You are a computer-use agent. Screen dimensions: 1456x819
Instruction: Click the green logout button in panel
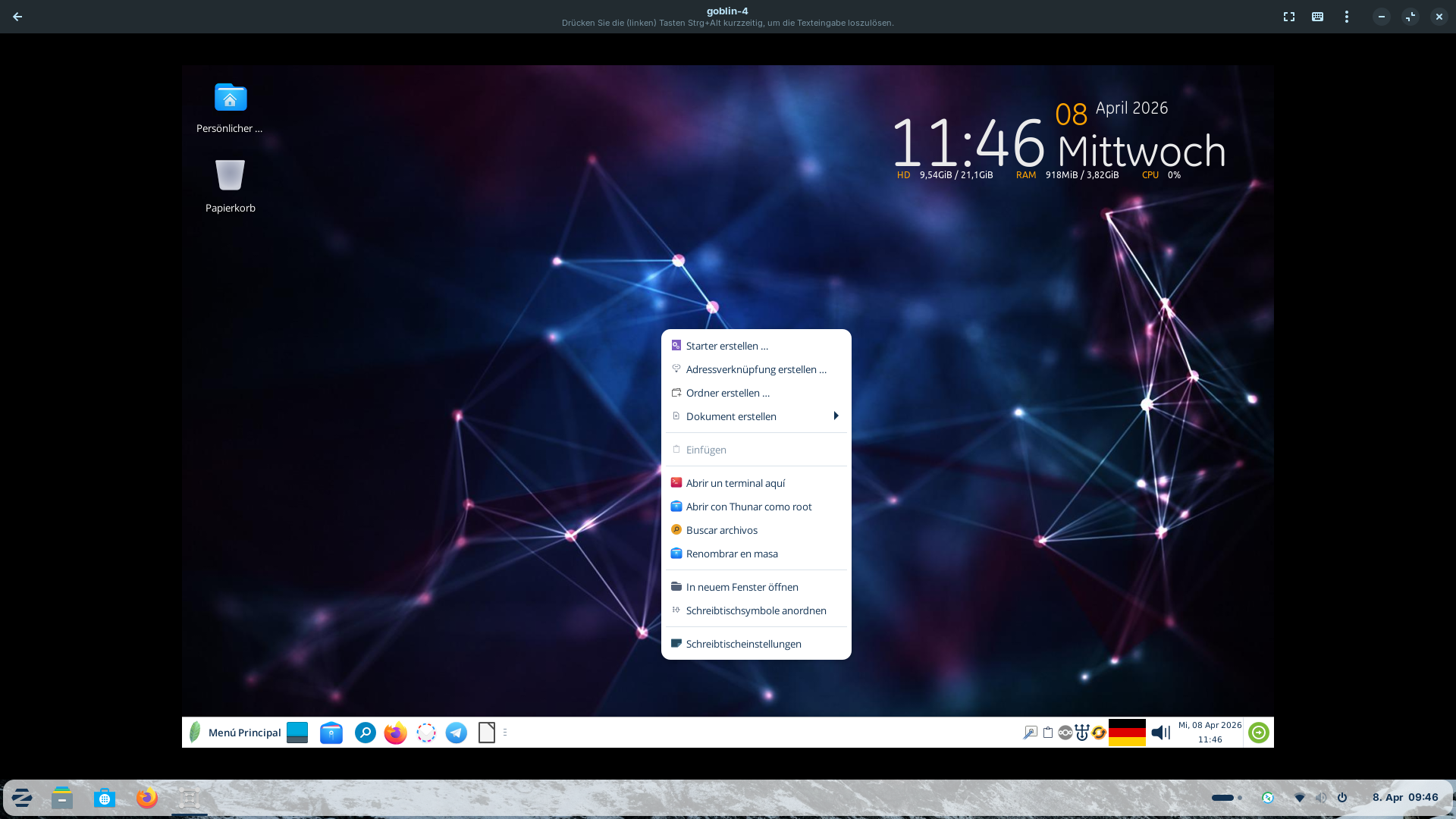click(x=1258, y=733)
